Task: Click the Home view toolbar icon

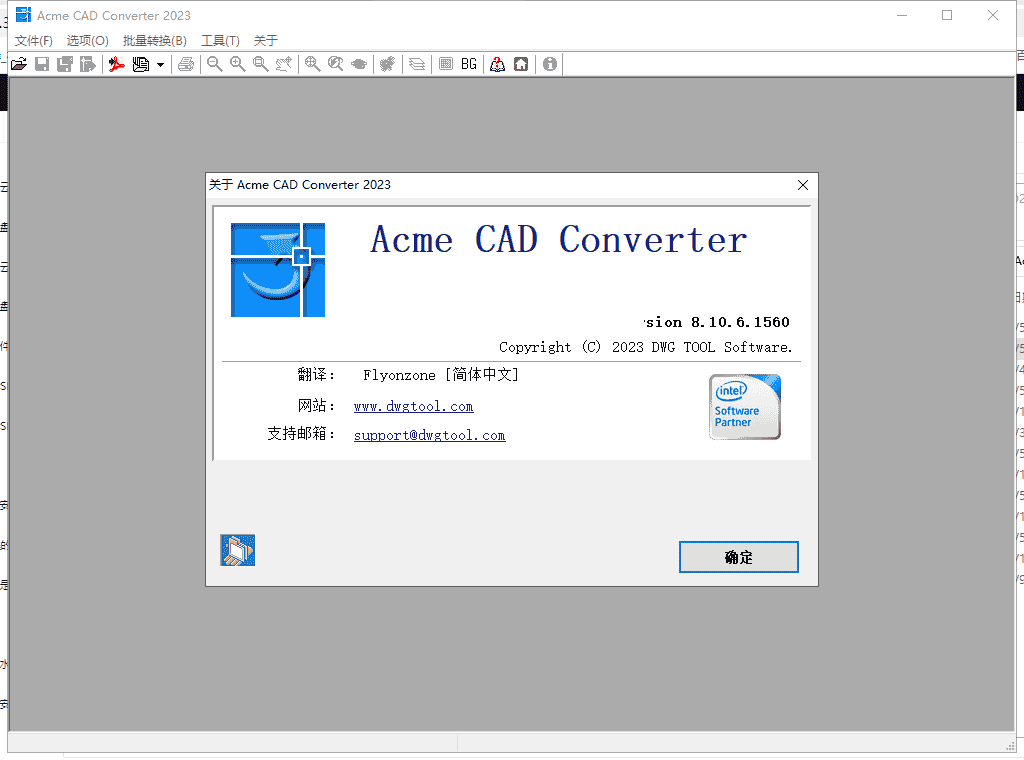Action: coord(521,63)
